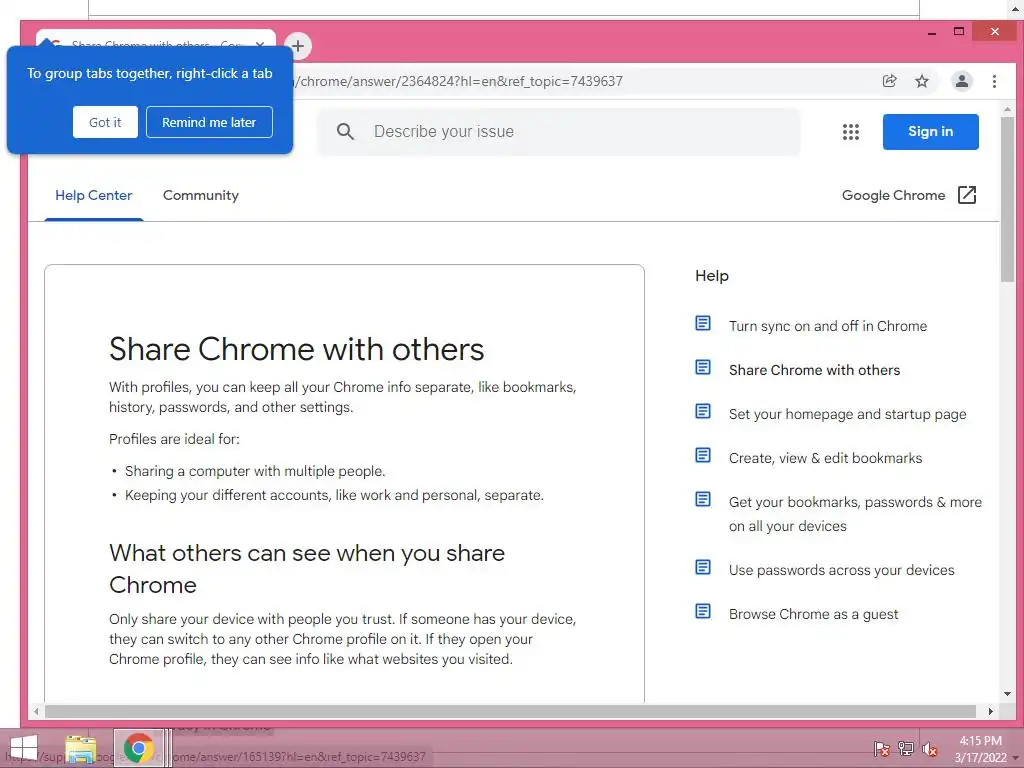Click the share page icon in address bar
Viewport: 1024px width, 768px height.
click(x=889, y=81)
